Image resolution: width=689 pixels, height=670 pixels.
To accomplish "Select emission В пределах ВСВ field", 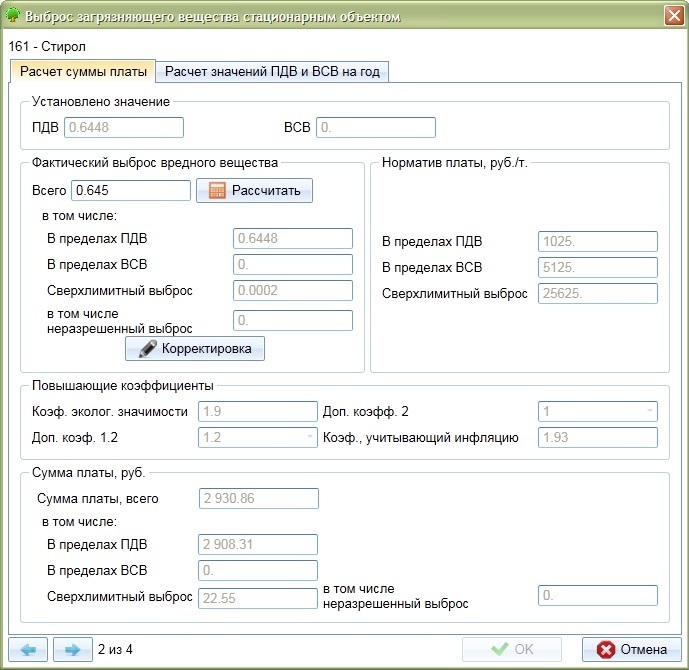I will [293, 264].
